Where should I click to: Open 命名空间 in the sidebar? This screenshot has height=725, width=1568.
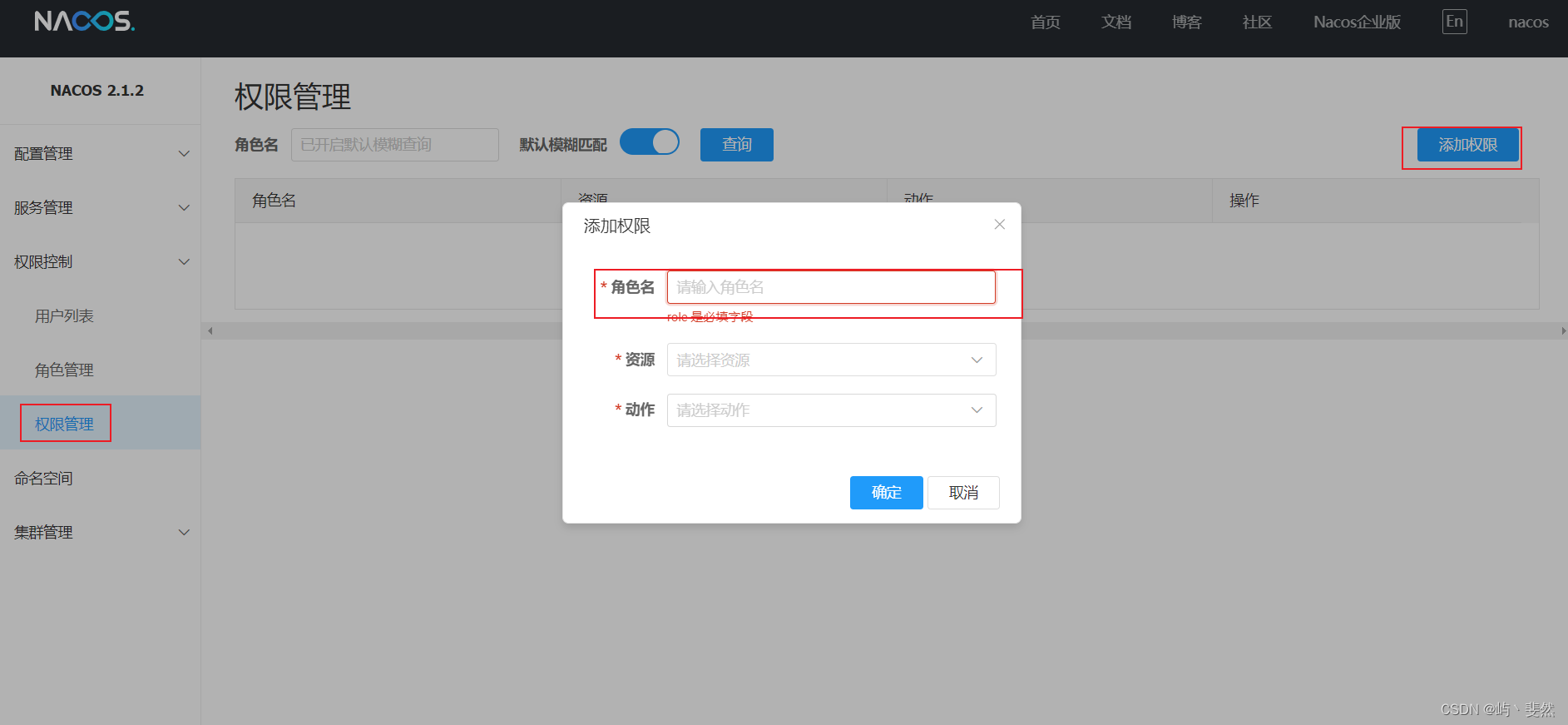[43, 478]
